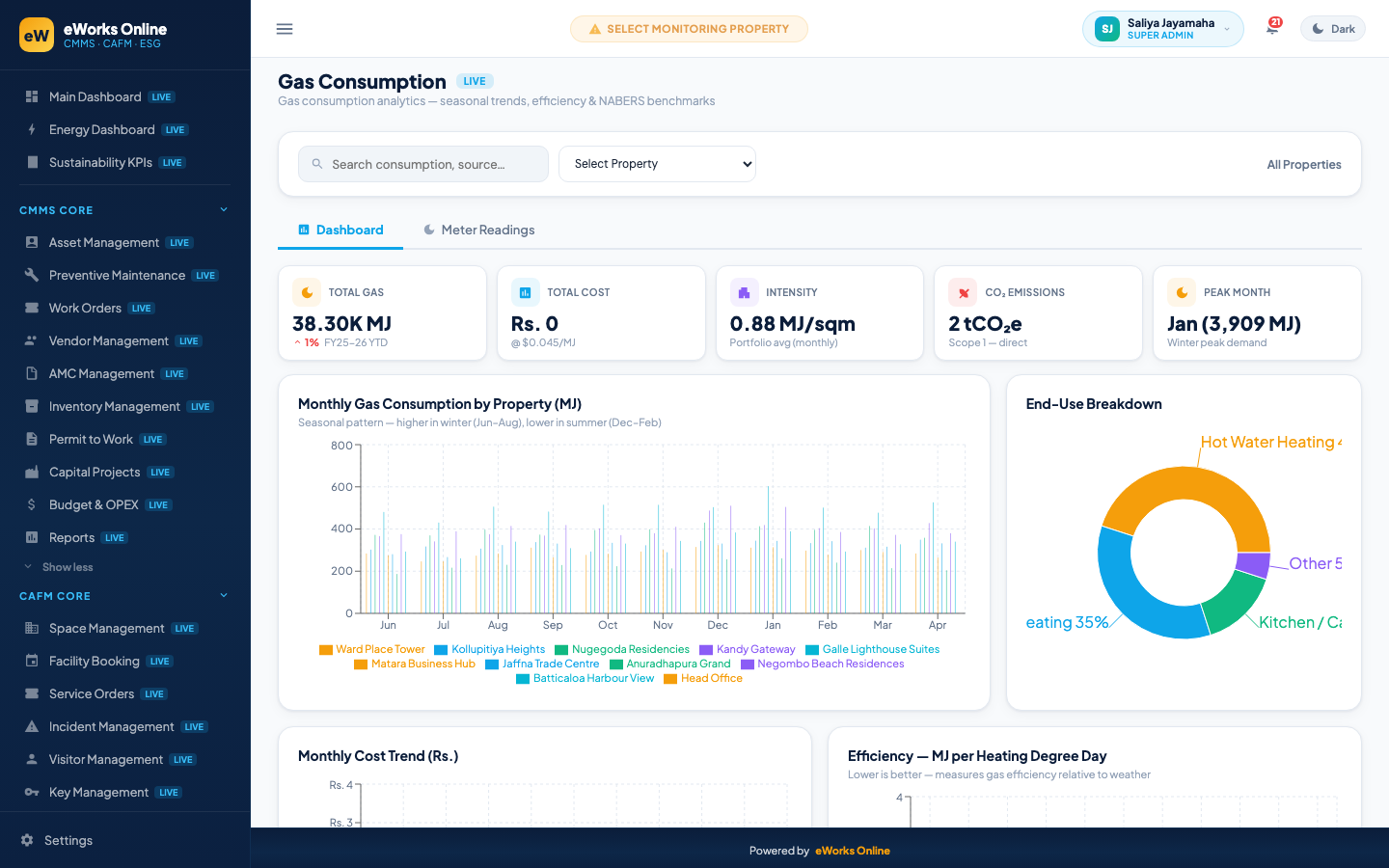Select the Dashboard tab
This screenshot has width=1389, height=868.
point(340,230)
